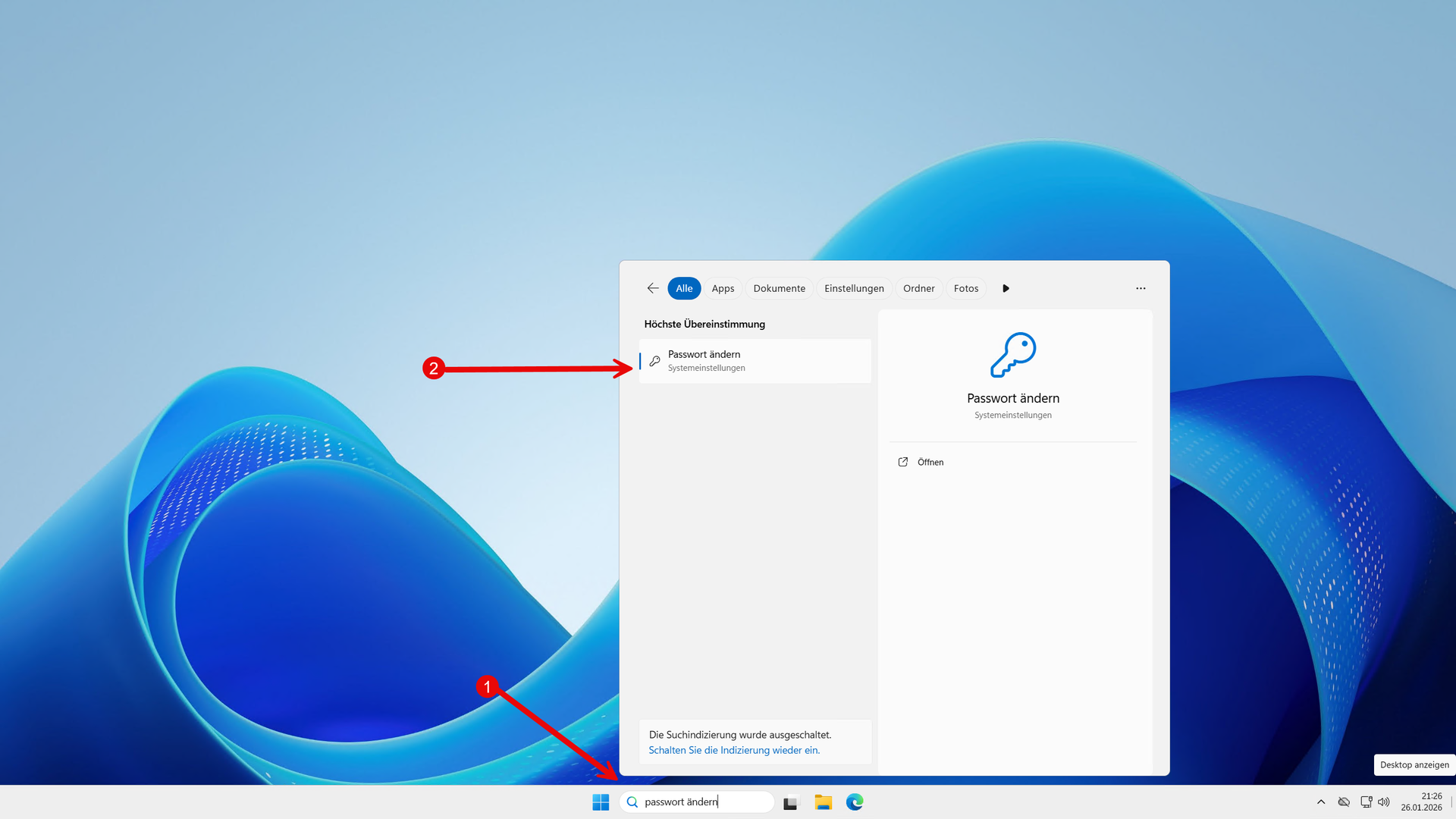Launch File Explorer from the taskbar

click(823, 802)
